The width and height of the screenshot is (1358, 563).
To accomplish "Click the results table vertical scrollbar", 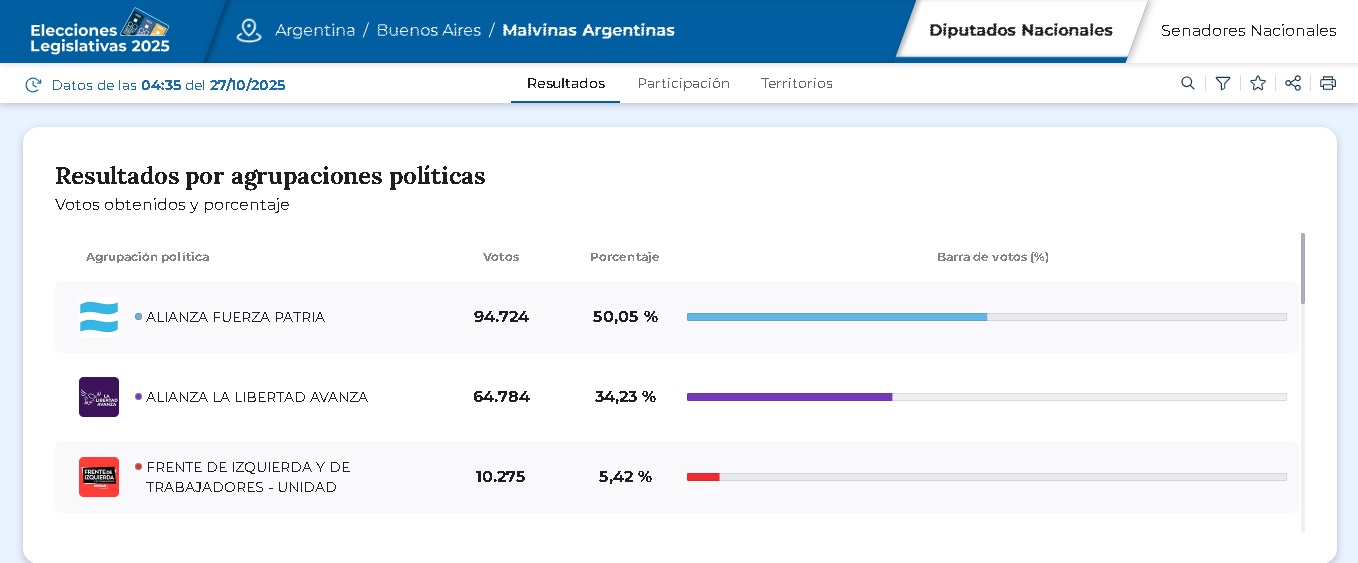I will [1303, 269].
